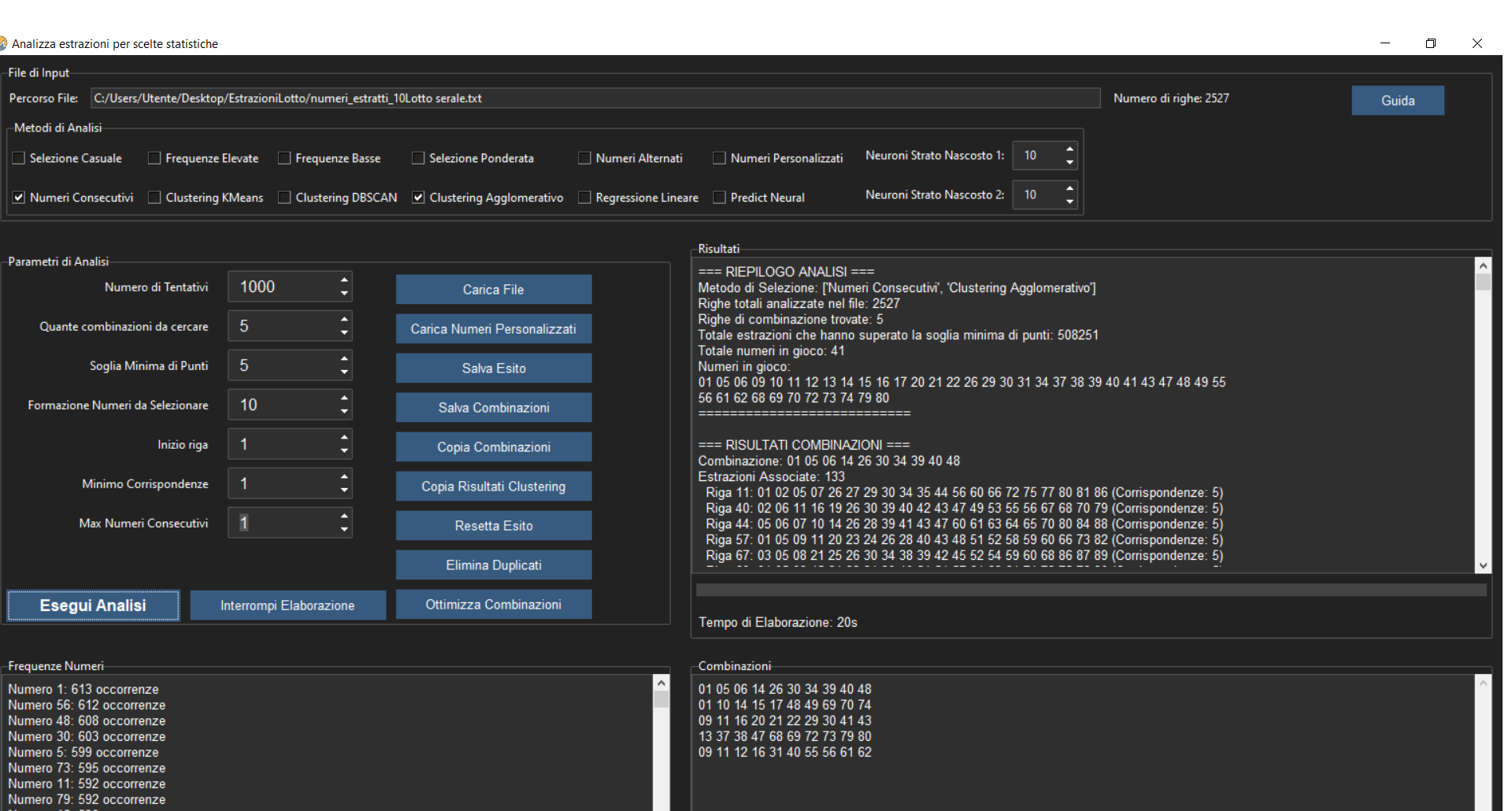Screen dimensions: 1512x811
Task: Enable the Selezione Casuale checkbox
Action: click(20, 158)
